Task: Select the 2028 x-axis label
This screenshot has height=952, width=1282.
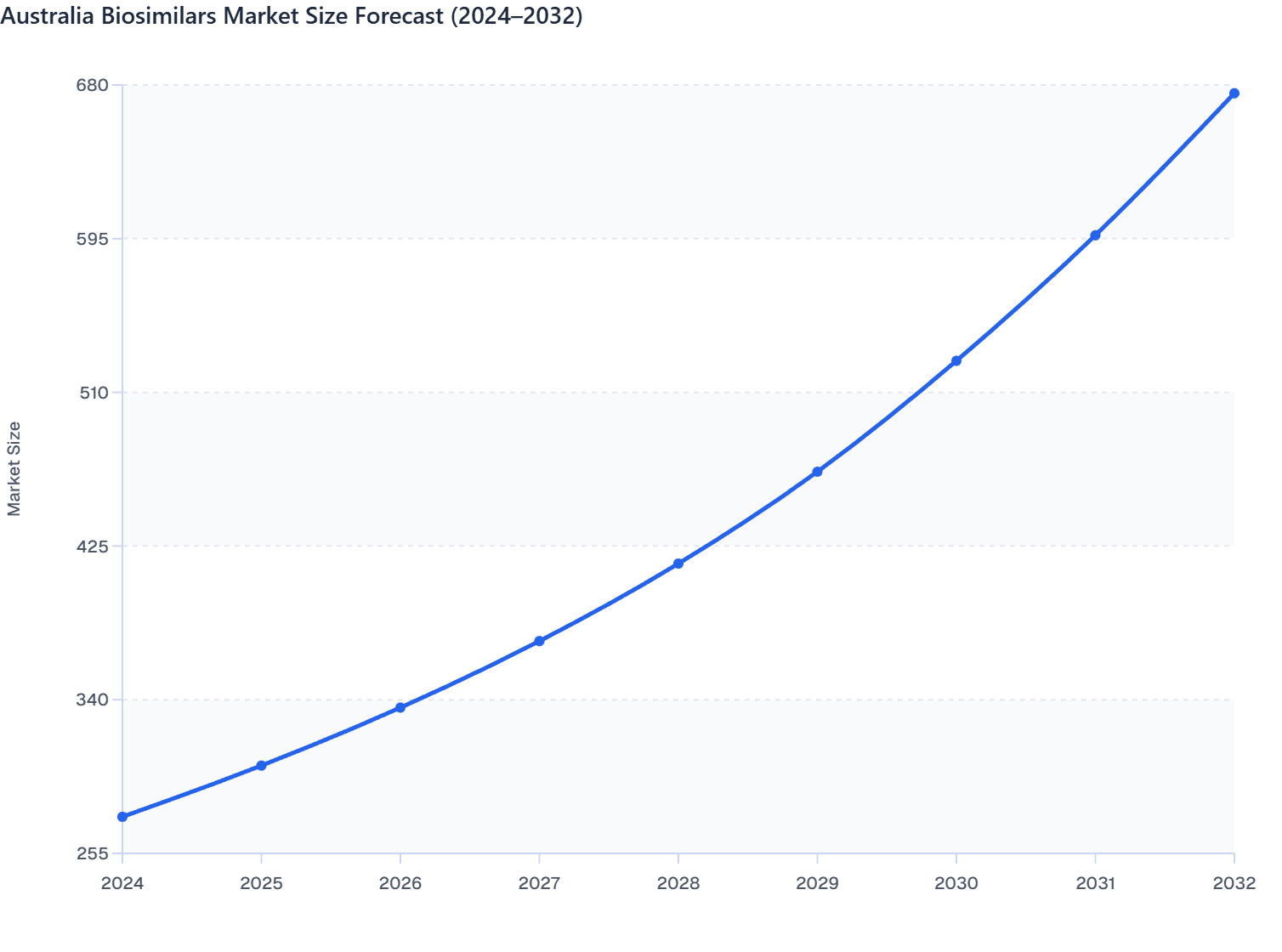Action: (678, 884)
